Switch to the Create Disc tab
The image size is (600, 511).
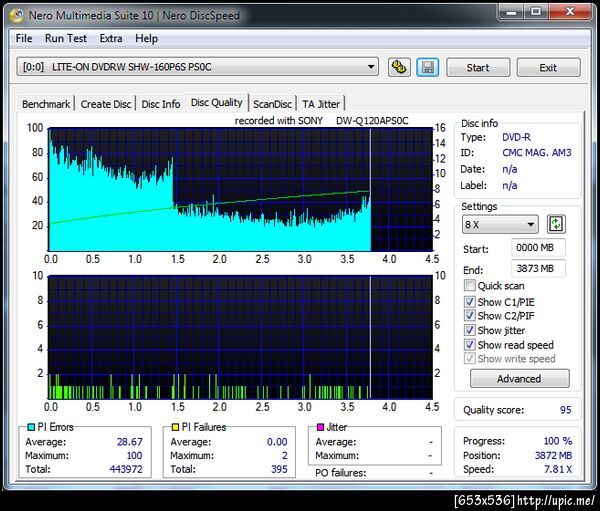[x=106, y=104]
